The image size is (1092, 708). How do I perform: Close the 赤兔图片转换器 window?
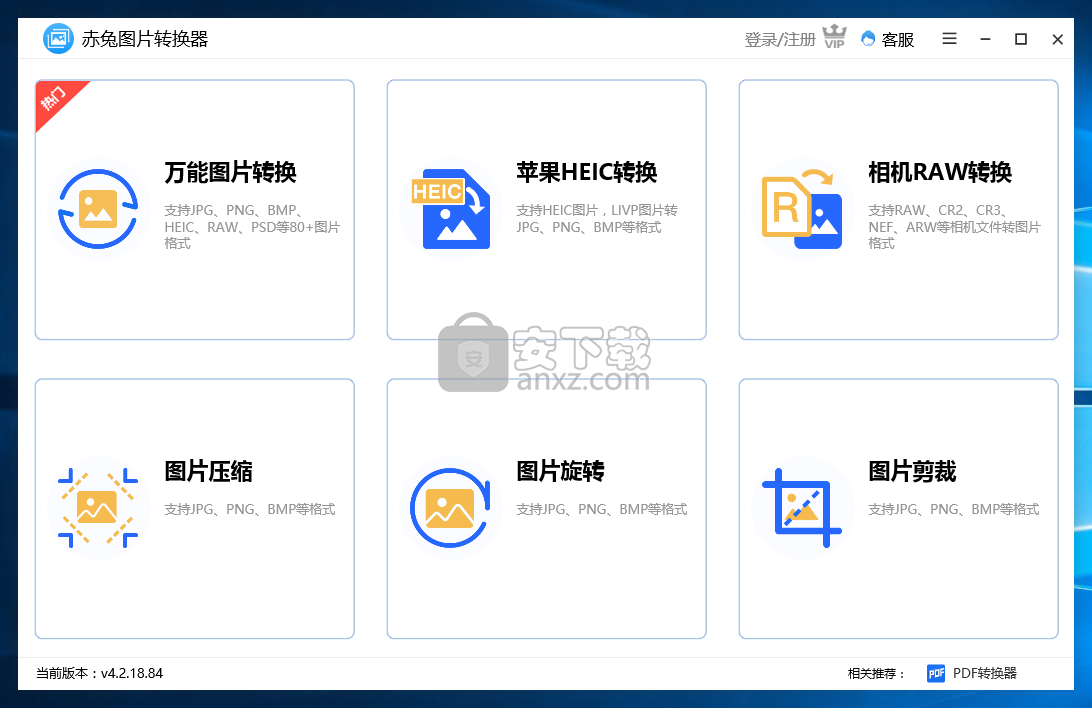(x=1057, y=39)
